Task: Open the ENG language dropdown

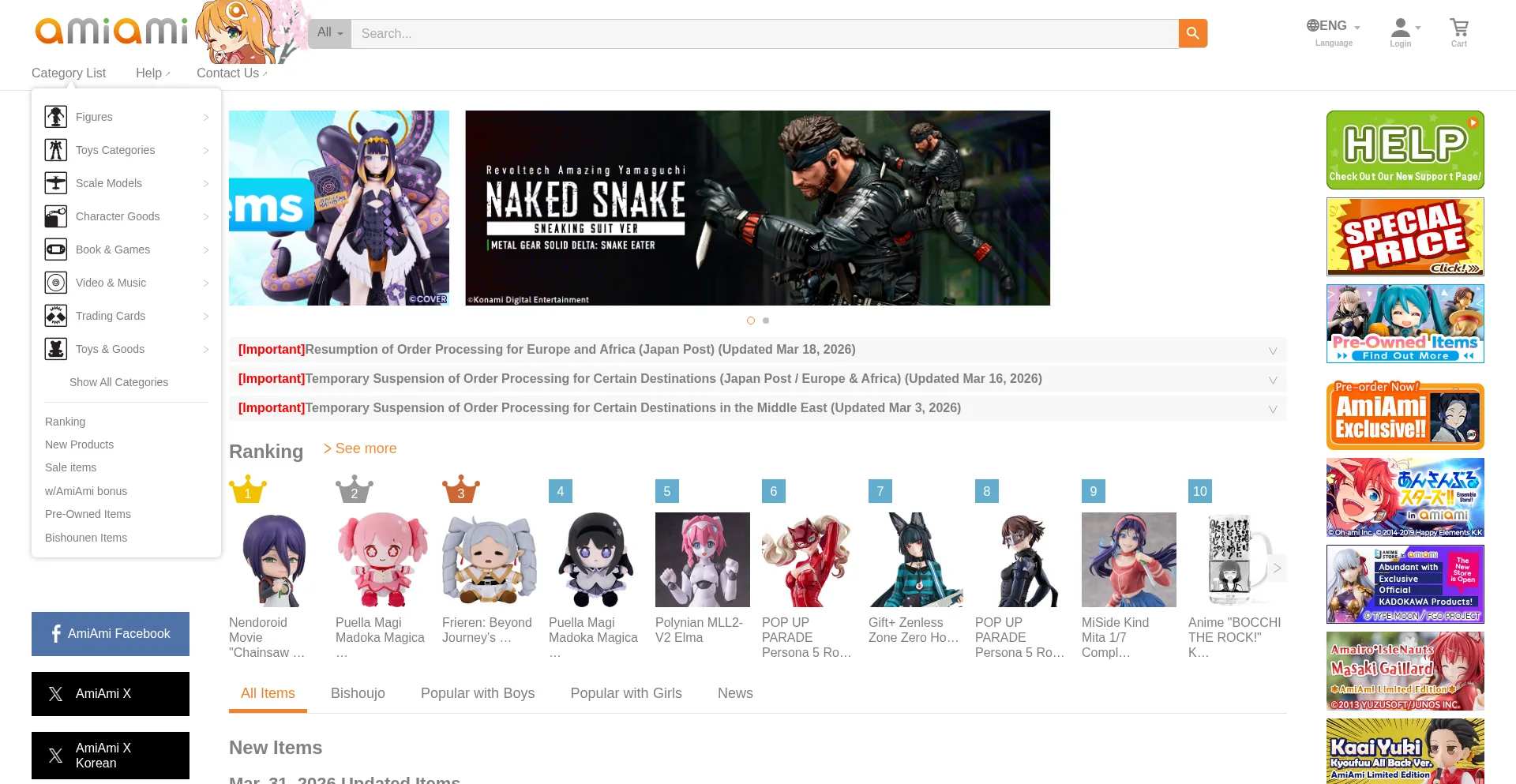Action: 1334,26
